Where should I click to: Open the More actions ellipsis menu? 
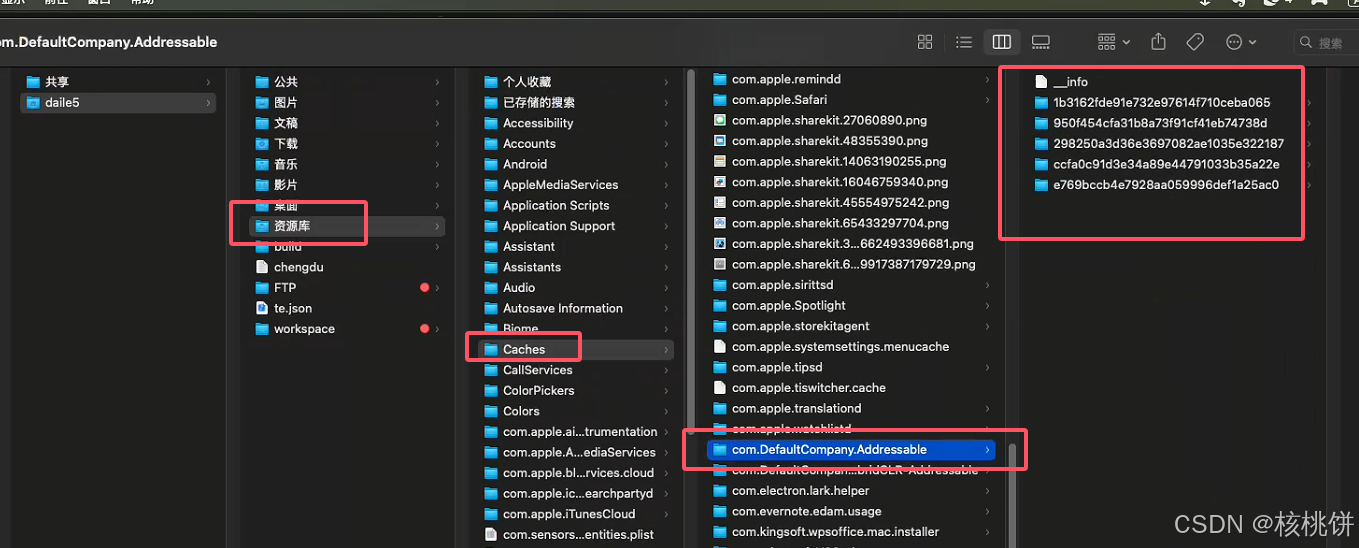(x=1240, y=42)
